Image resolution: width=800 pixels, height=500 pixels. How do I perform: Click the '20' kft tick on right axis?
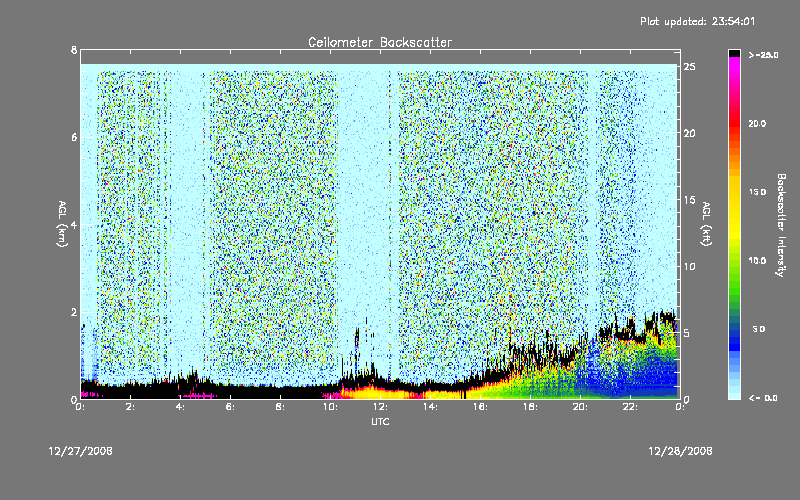click(x=690, y=133)
